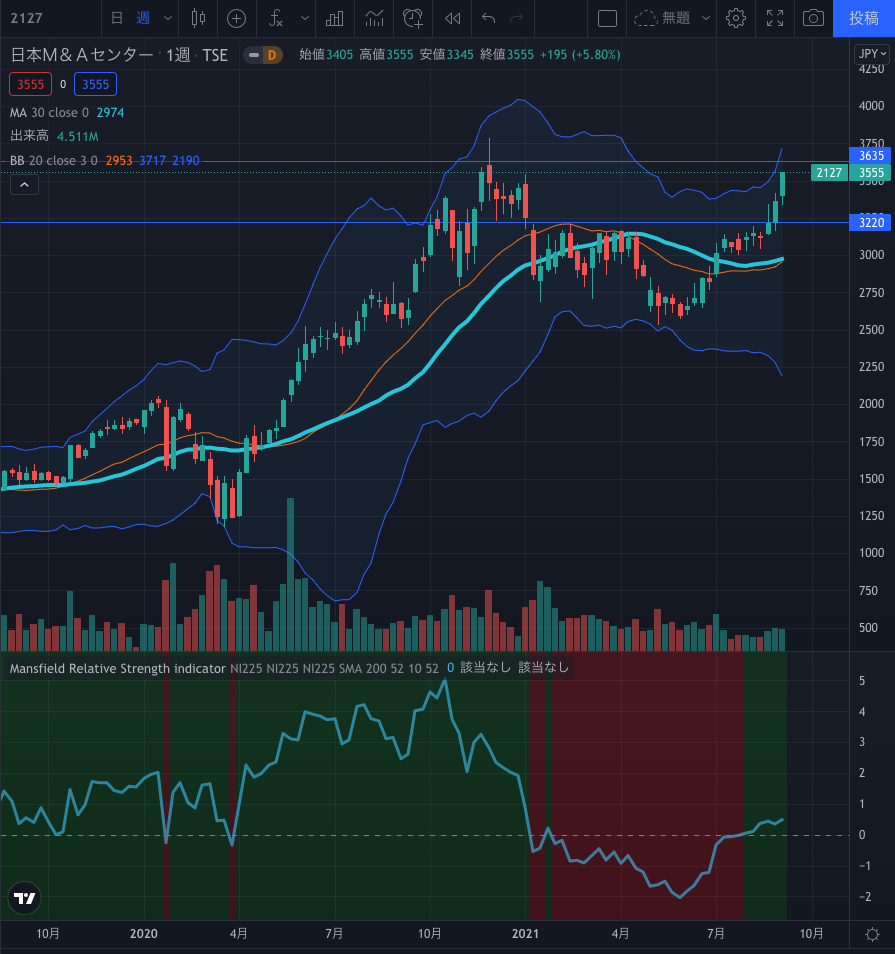
Task: Click the 3635 price line label
Action: [870, 156]
